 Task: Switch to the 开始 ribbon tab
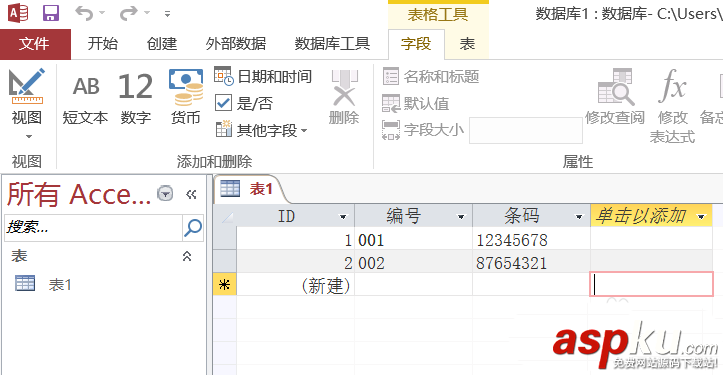pyautogui.click(x=102, y=44)
